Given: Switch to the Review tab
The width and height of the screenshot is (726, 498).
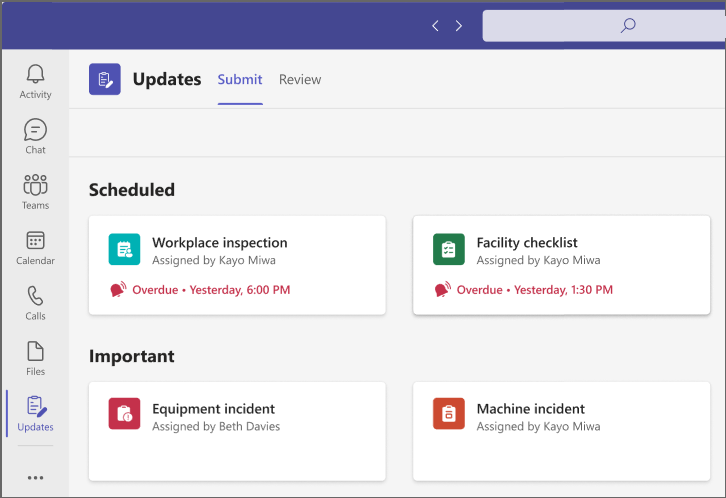Looking at the screenshot, I should 300,80.
